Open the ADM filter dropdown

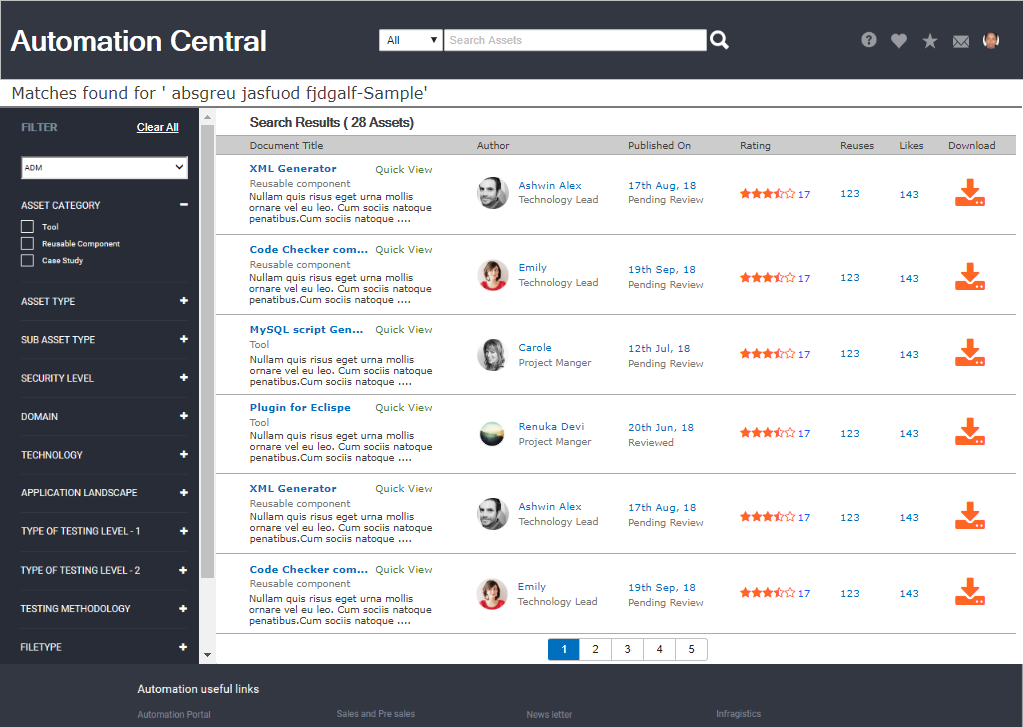tap(105, 168)
